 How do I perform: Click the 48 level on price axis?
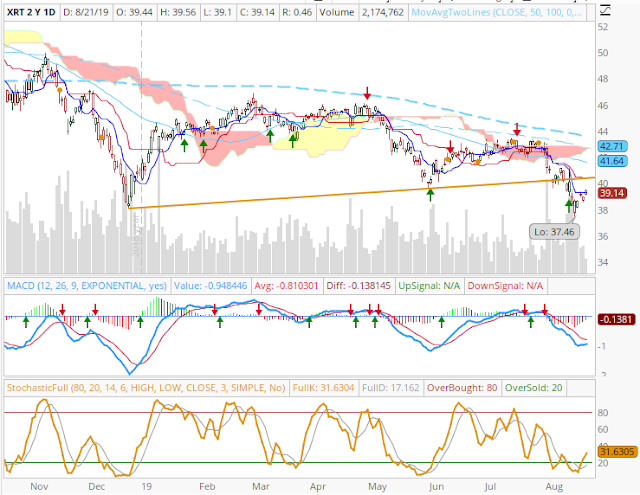coord(603,79)
